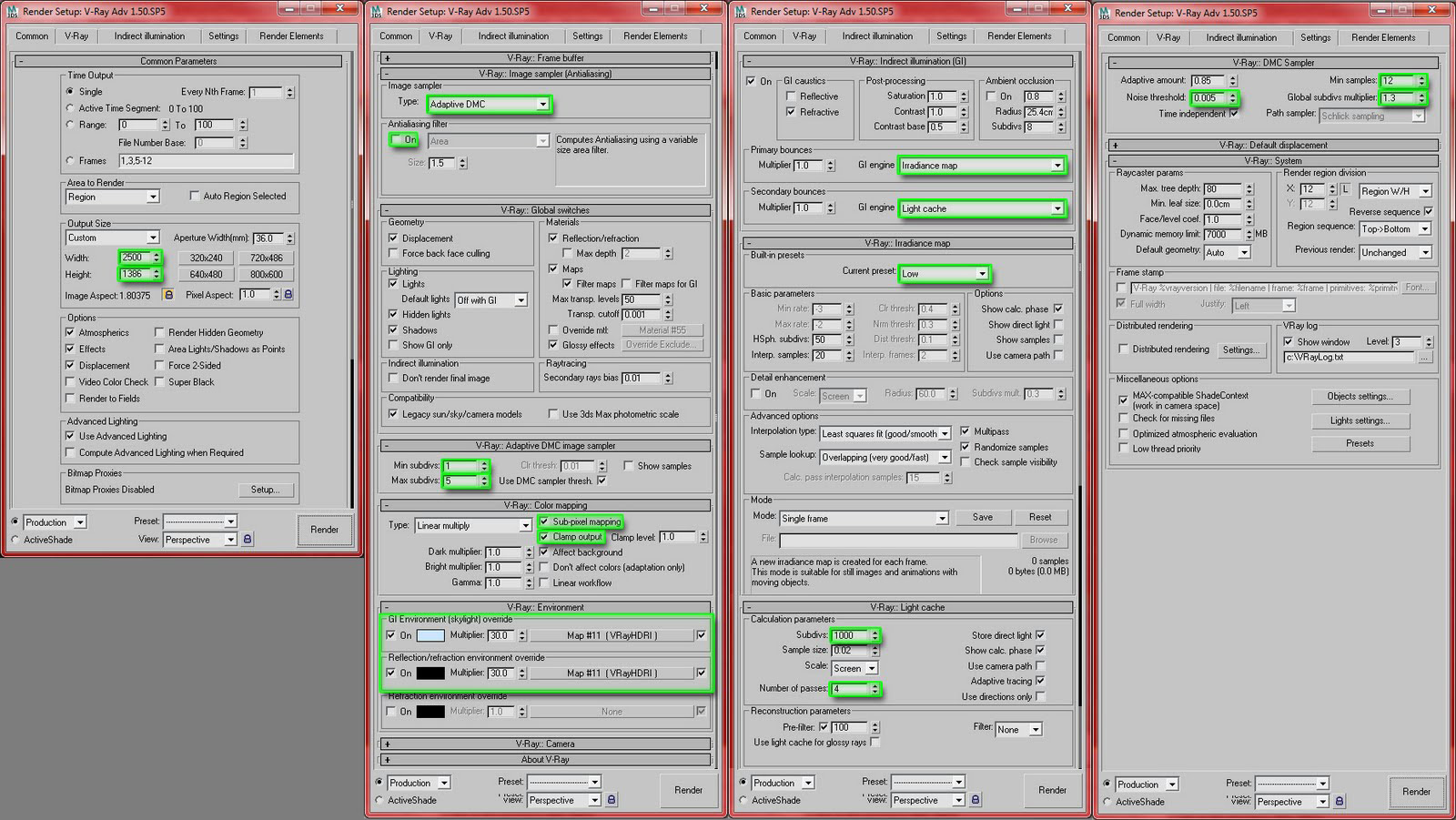Click L lock button beside Region X
Viewport: 1456px width, 820px height.
tap(1346, 189)
